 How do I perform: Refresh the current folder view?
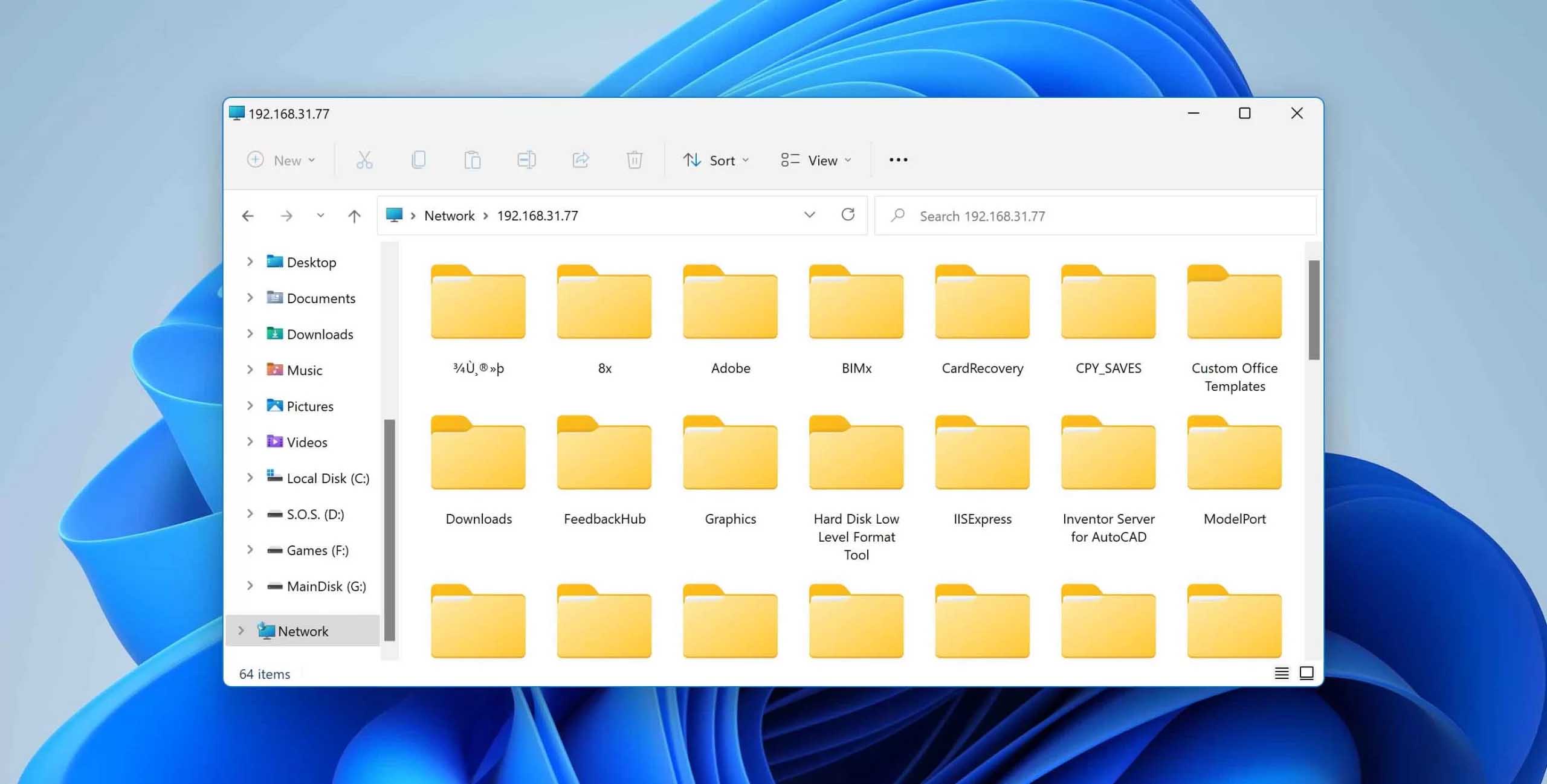tap(848, 214)
